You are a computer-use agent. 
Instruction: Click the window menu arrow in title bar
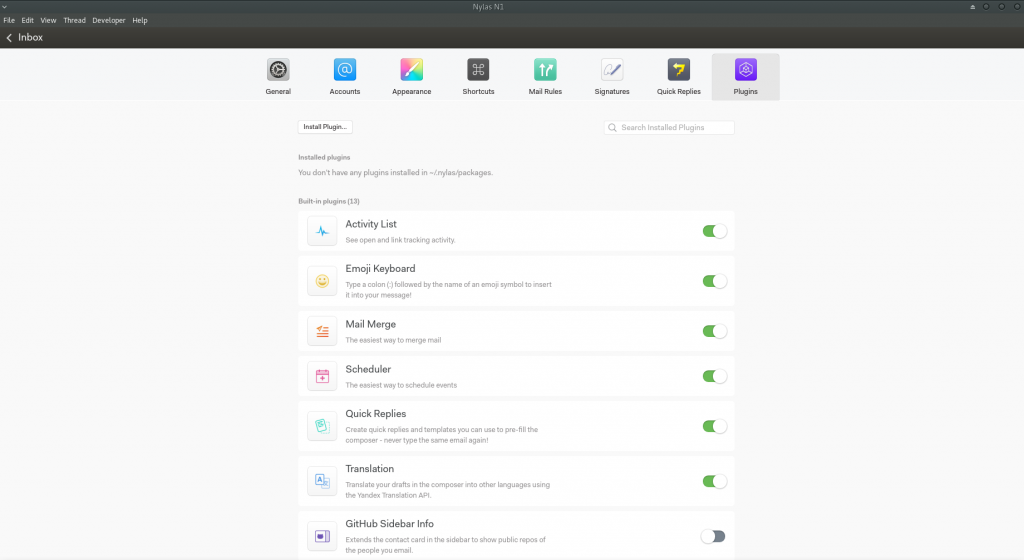(x=5, y=7)
